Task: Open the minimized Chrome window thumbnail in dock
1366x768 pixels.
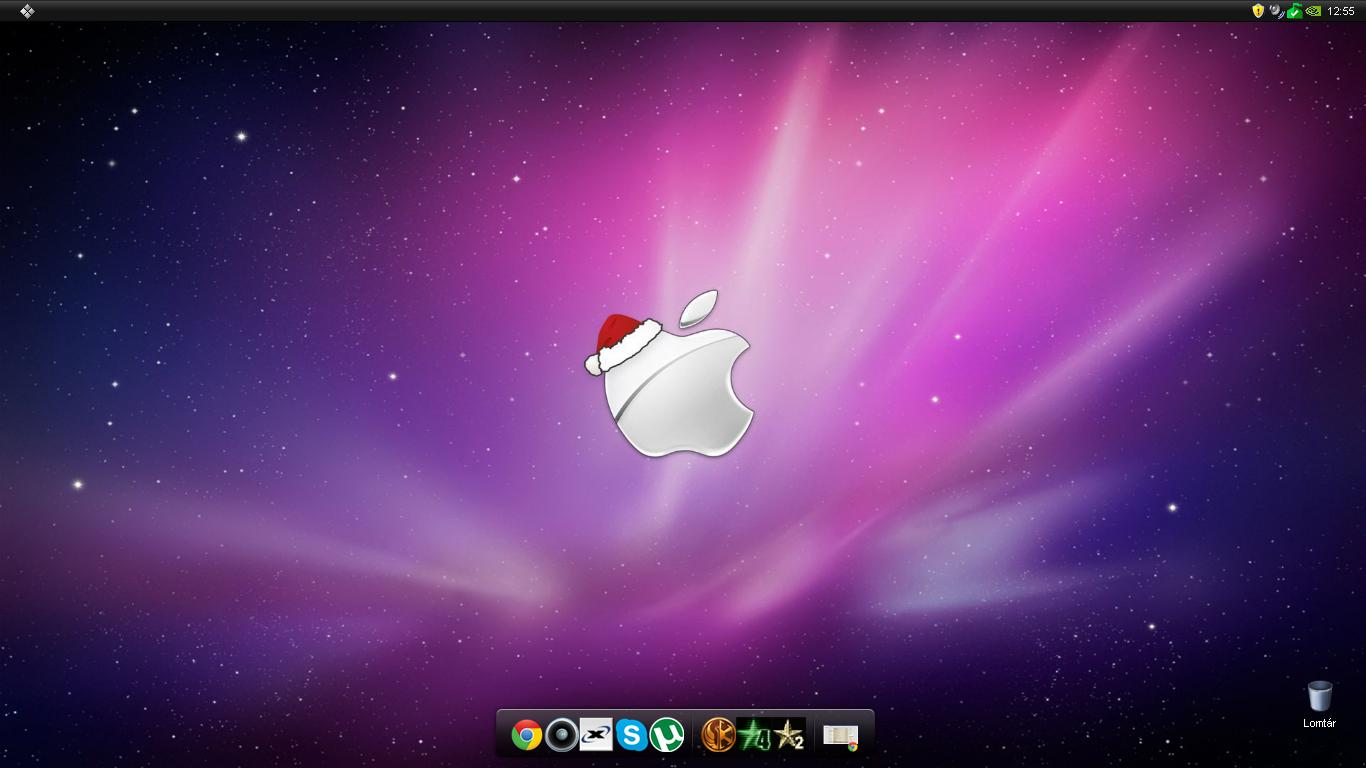Action: pyautogui.click(x=841, y=737)
